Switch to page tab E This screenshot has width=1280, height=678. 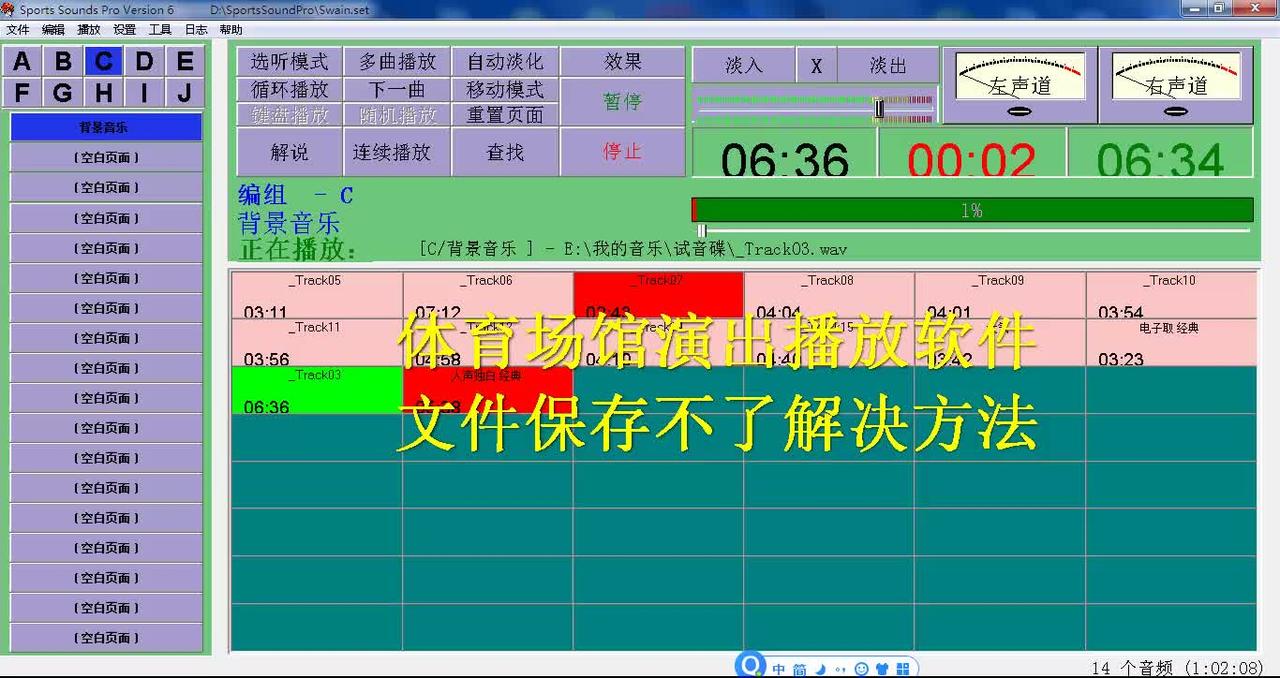point(183,60)
